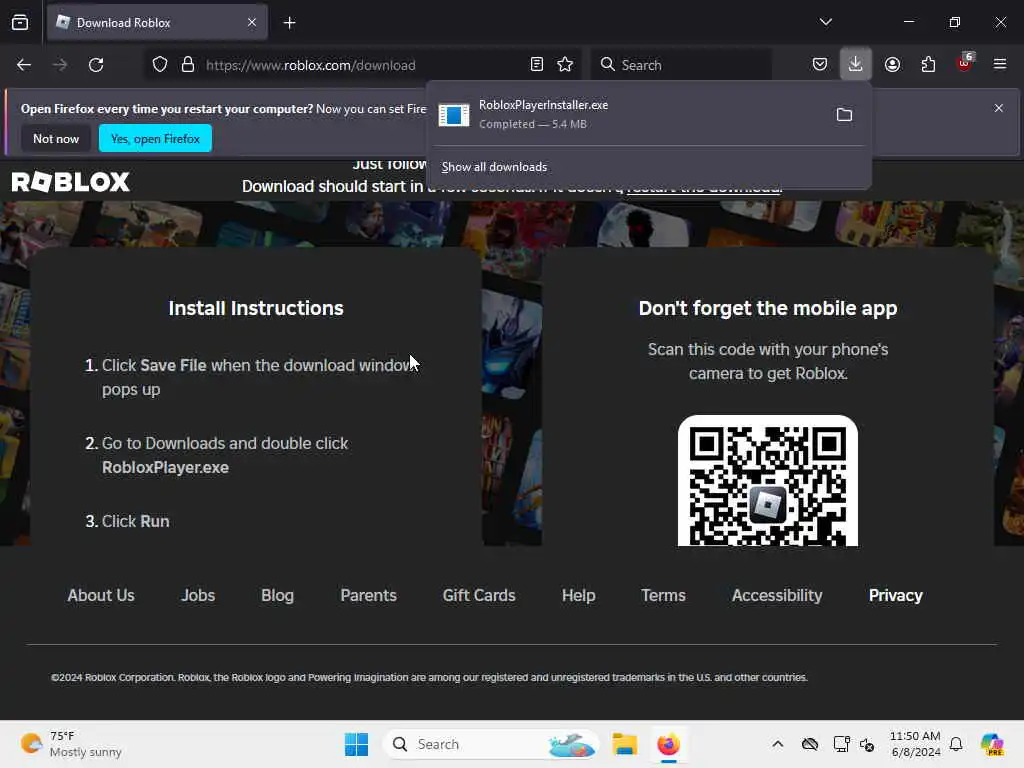Select the Download Roblox tab
The height and width of the screenshot is (768, 1024).
tap(157, 23)
